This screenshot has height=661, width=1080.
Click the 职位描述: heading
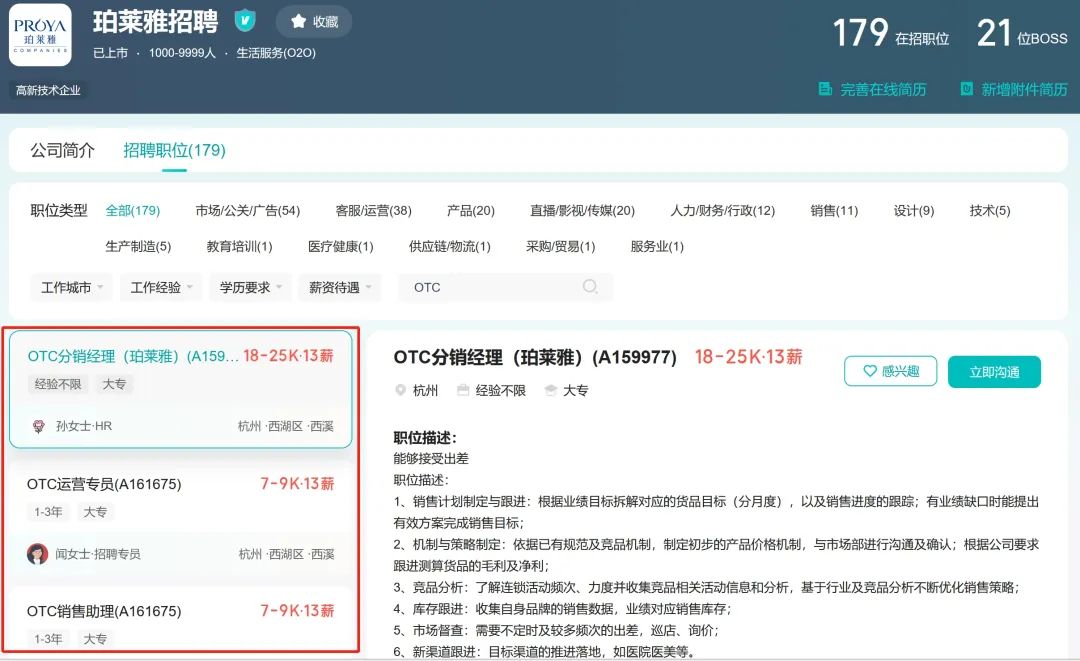pyautogui.click(x=425, y=438)
